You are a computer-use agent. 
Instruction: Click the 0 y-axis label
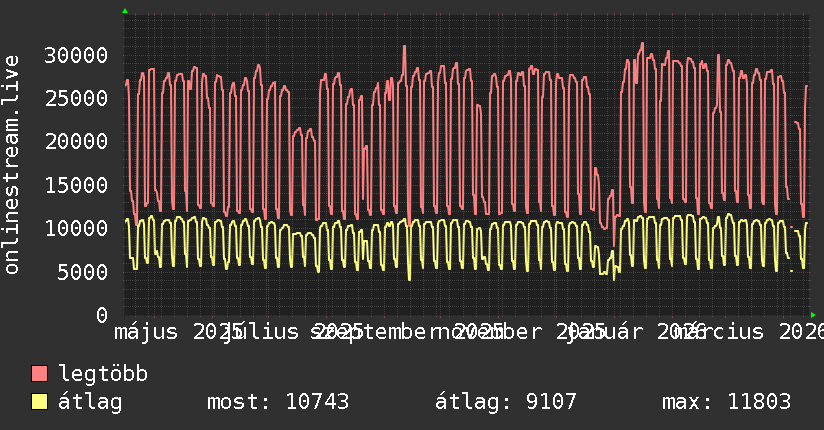click(x=102, y=315)
